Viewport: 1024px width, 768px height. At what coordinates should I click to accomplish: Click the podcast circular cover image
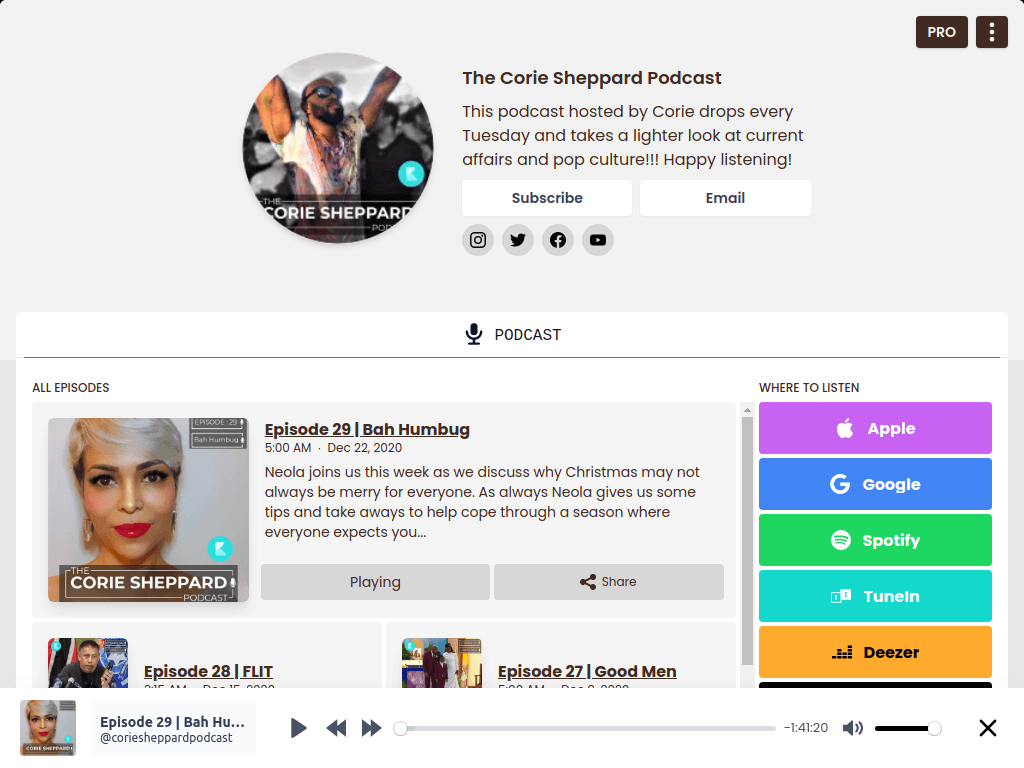338,148
